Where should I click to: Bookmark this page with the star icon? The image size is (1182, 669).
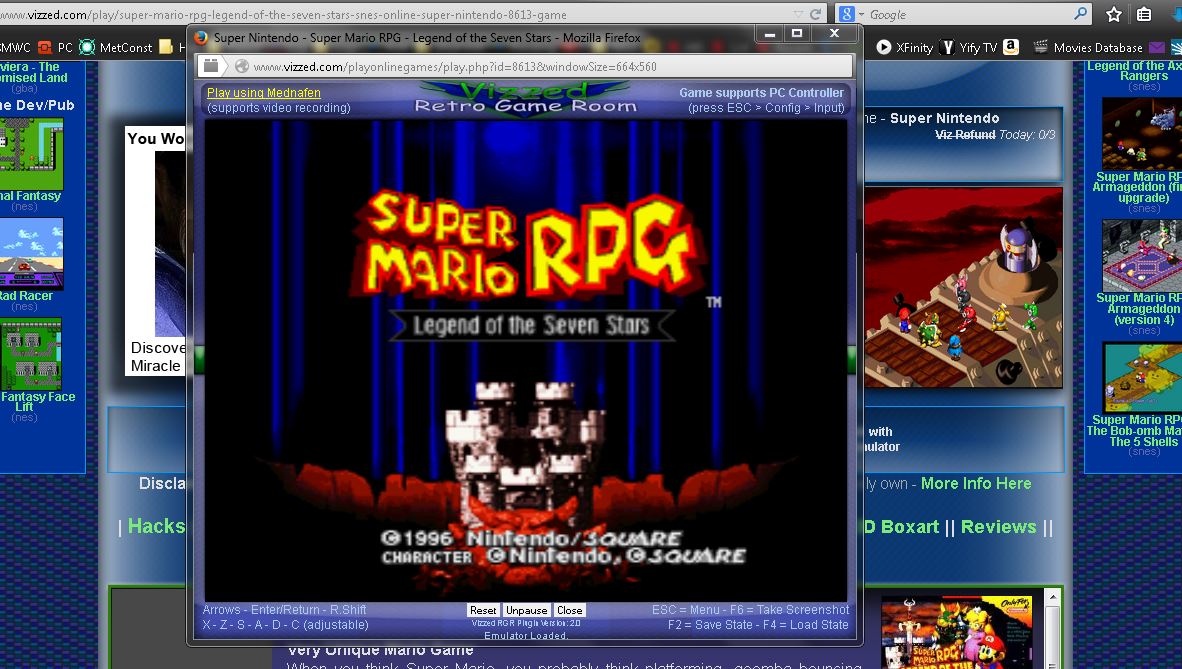tap(1113, 14)
